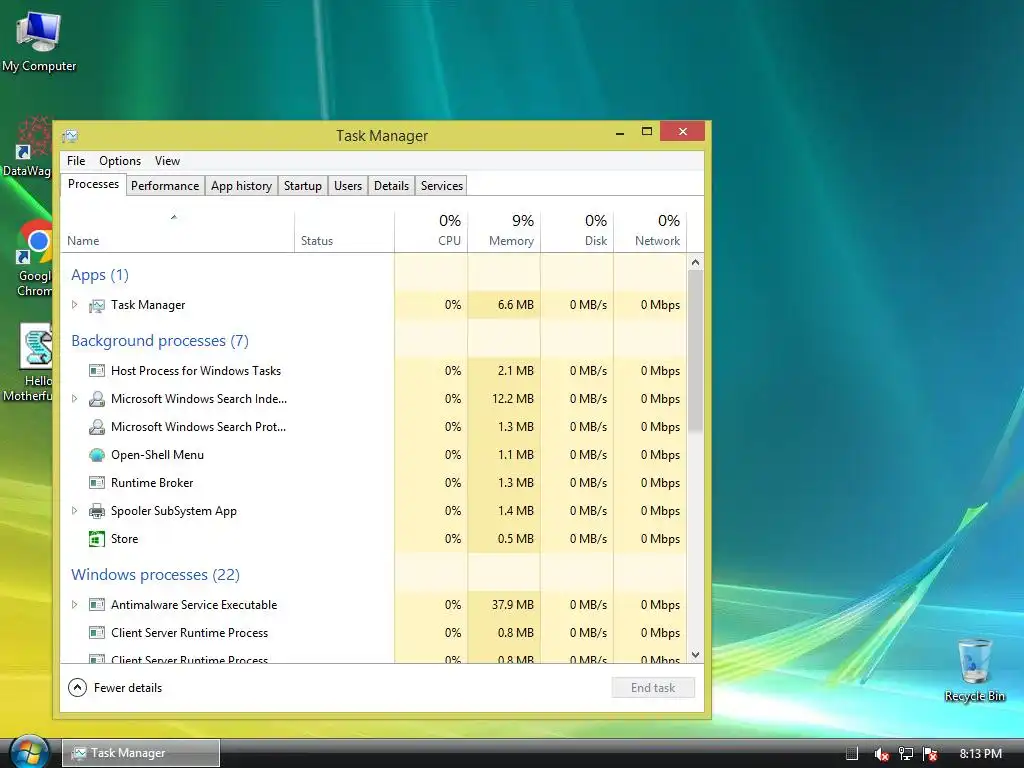Image resolution: width=1024 pixels, height=768 pixels.
Task: Select the Open-Shell Menu process name
Action: click(157, 455)
